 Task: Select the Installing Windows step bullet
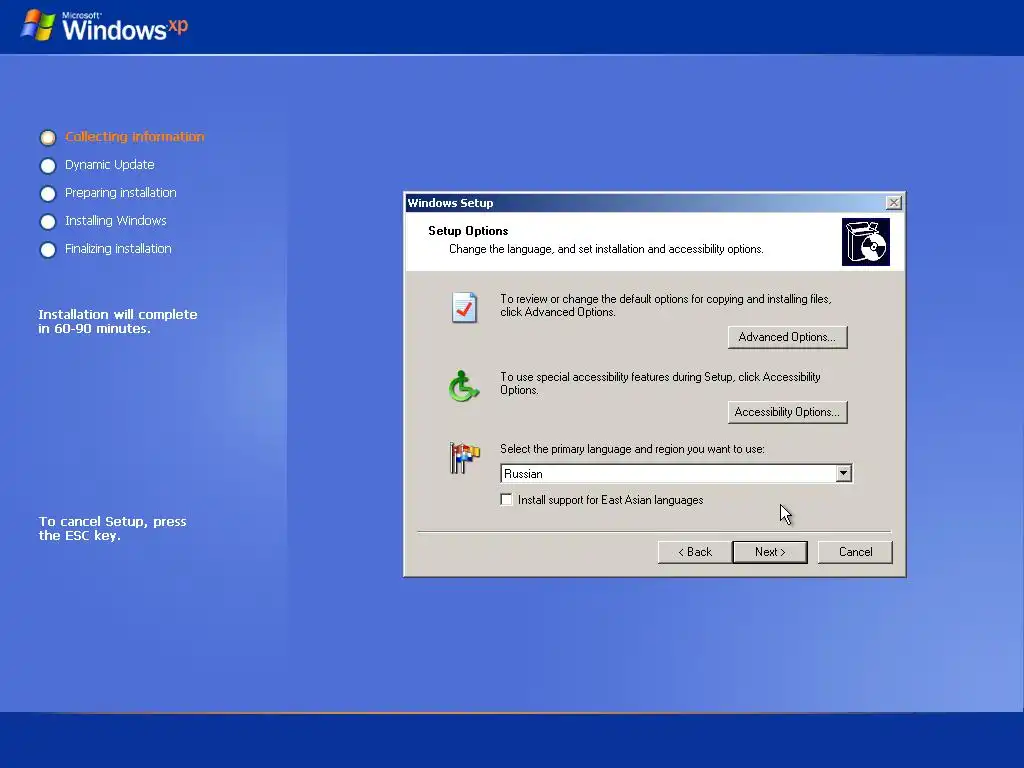pyautogui.click(x=48, y=221)
